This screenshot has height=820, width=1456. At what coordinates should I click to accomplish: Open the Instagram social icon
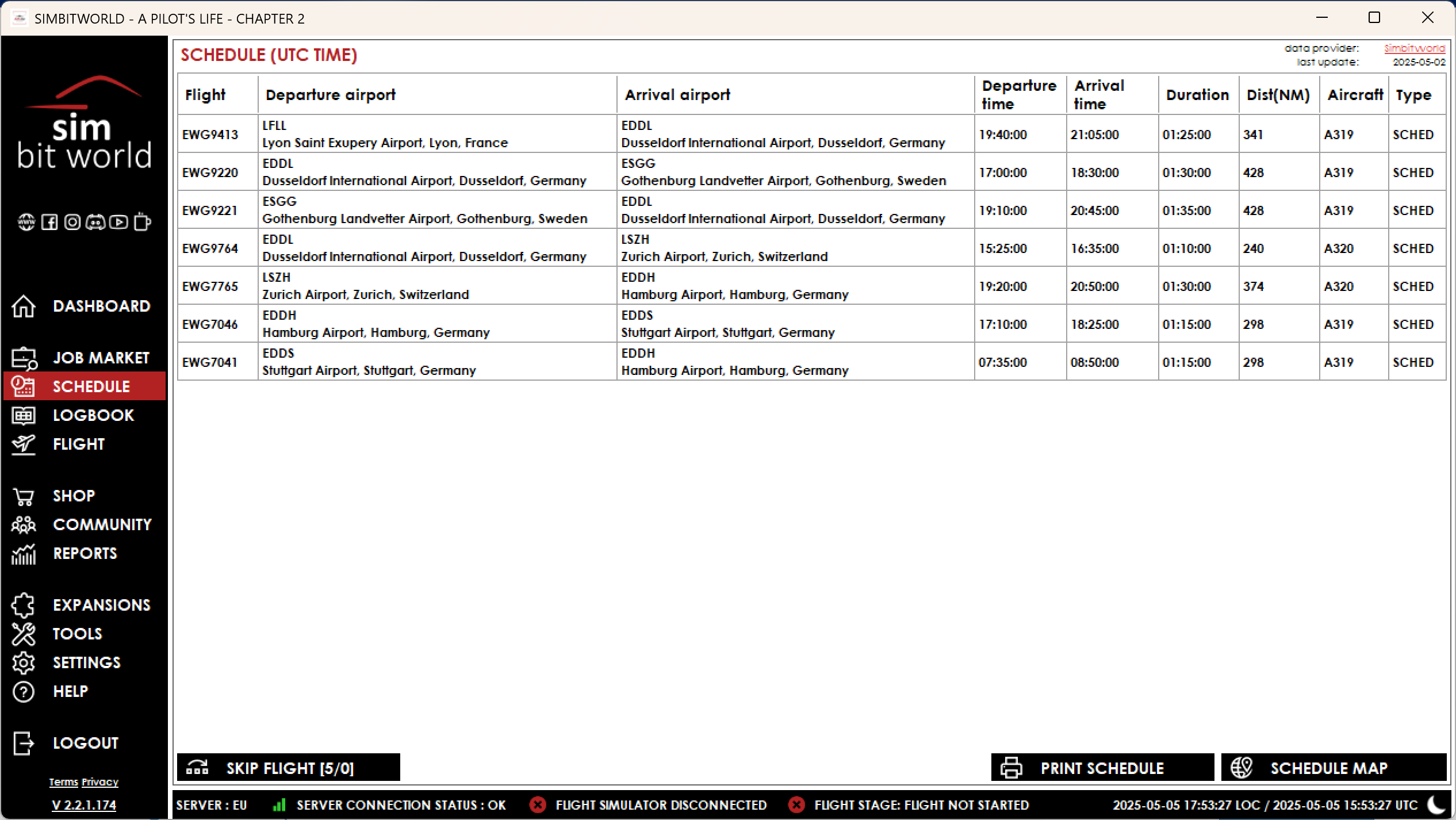(x=72, y=222)
